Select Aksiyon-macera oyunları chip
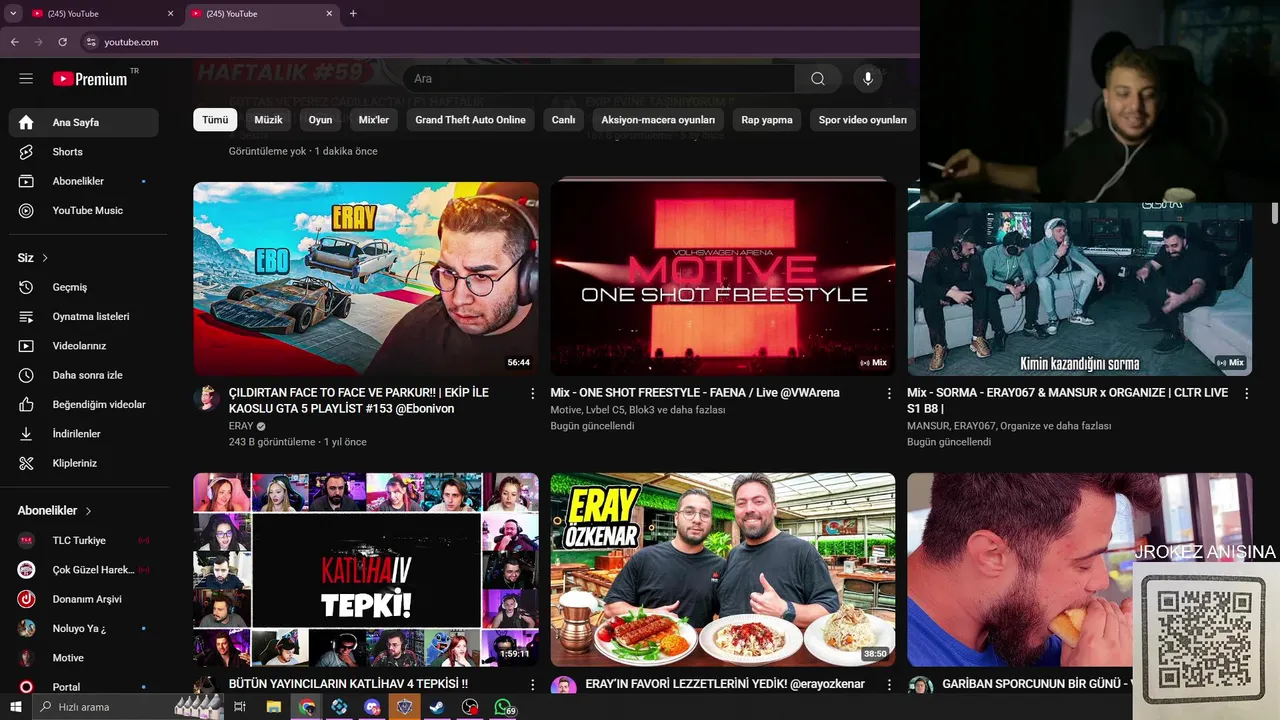Screen dimensions: 1280x720 coord(658,120)
